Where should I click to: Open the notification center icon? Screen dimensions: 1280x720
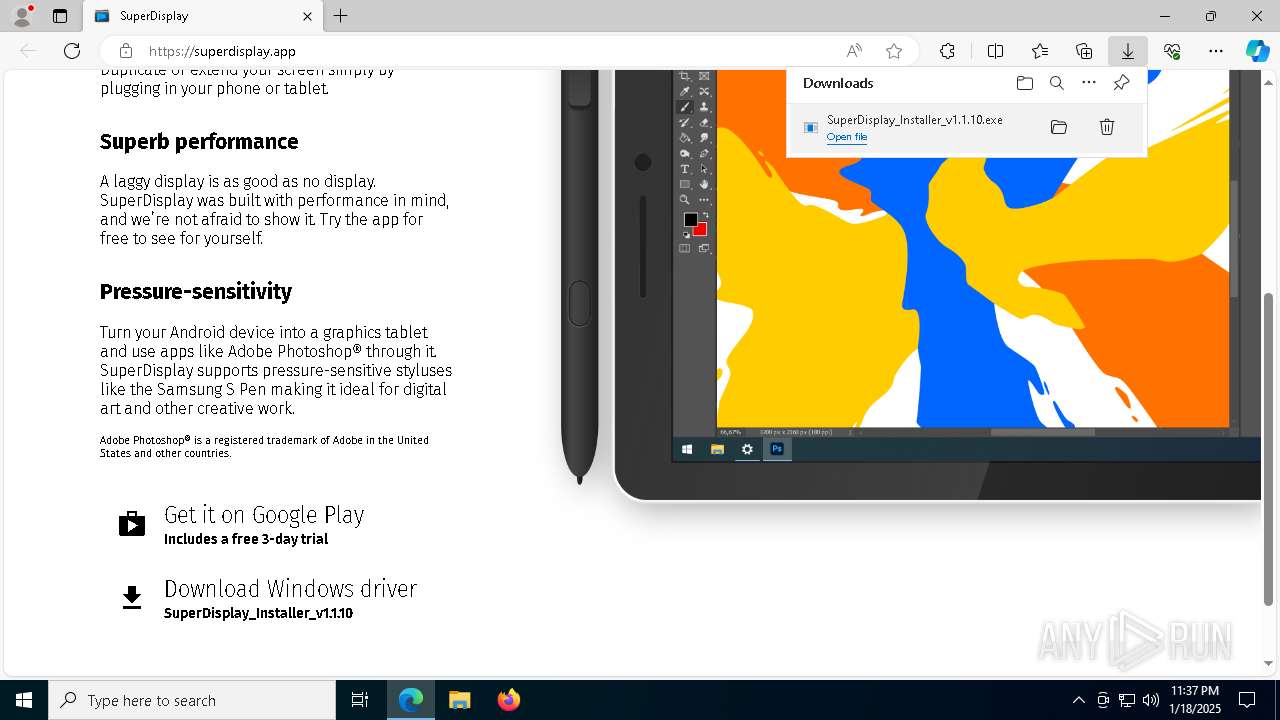point(1247,700)
